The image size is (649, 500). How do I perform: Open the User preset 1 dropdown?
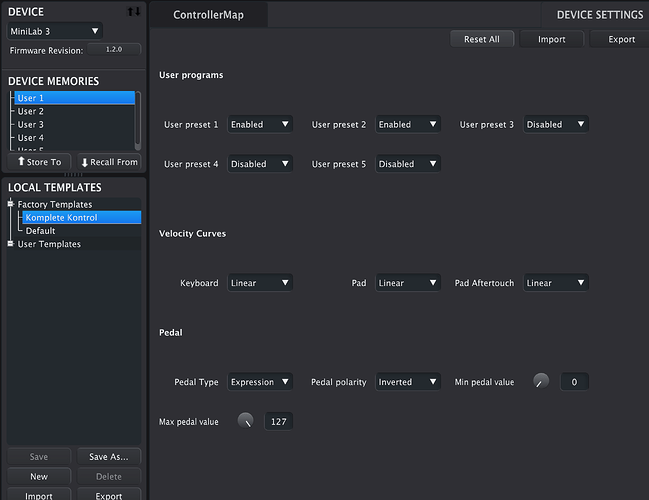pos(260,124)
